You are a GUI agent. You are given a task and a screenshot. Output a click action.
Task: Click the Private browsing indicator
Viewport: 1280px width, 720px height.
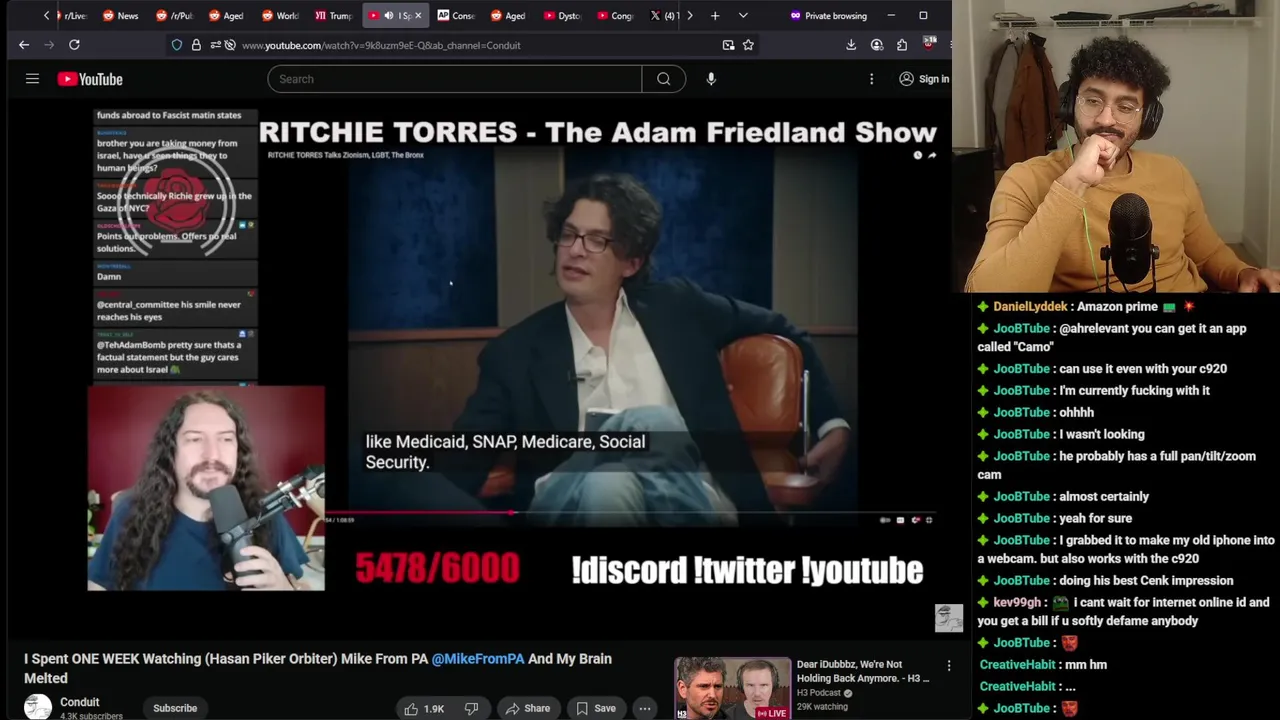pyautogui.click(x=828, y=16)
